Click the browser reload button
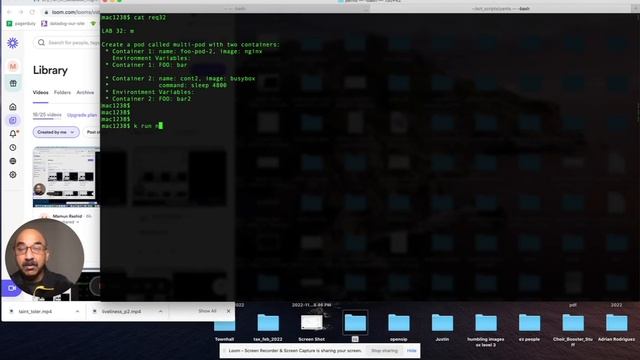Viewport: 640px width, 360px height. point(32,12)
